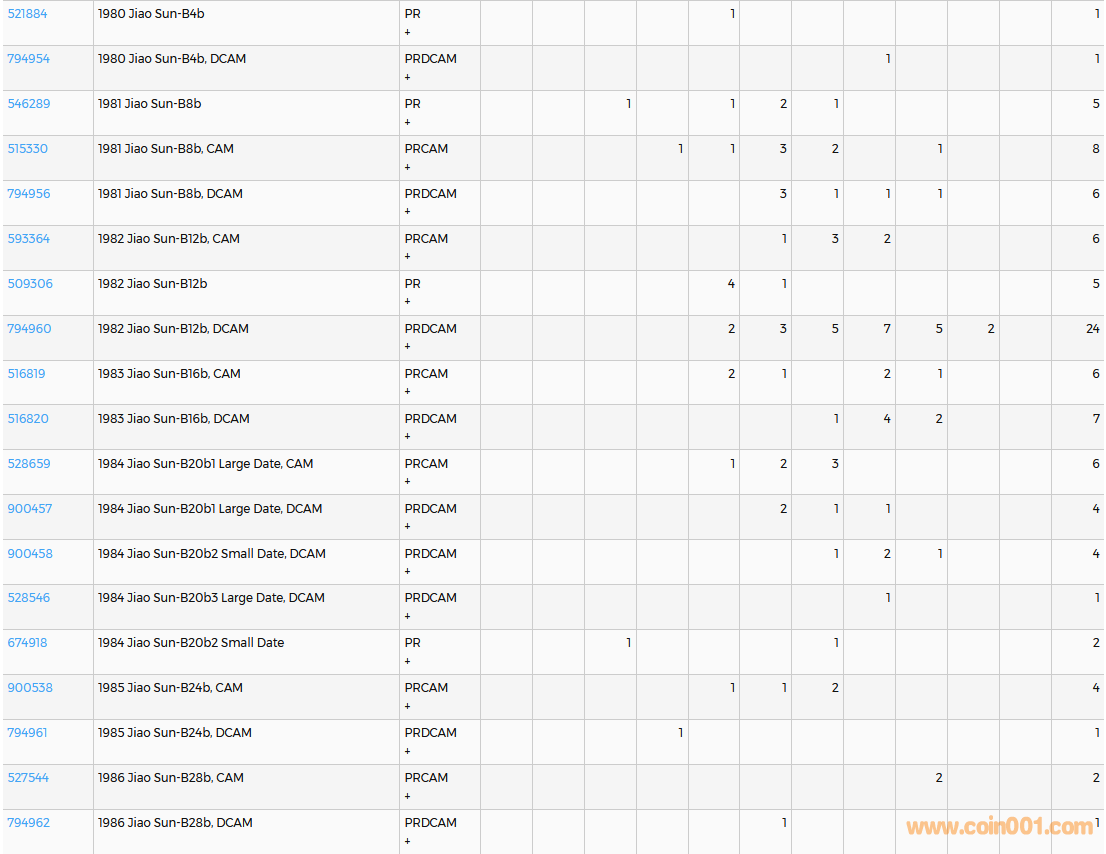Open coin ID link 527544

pyautogui.click(x=28, y=778)
